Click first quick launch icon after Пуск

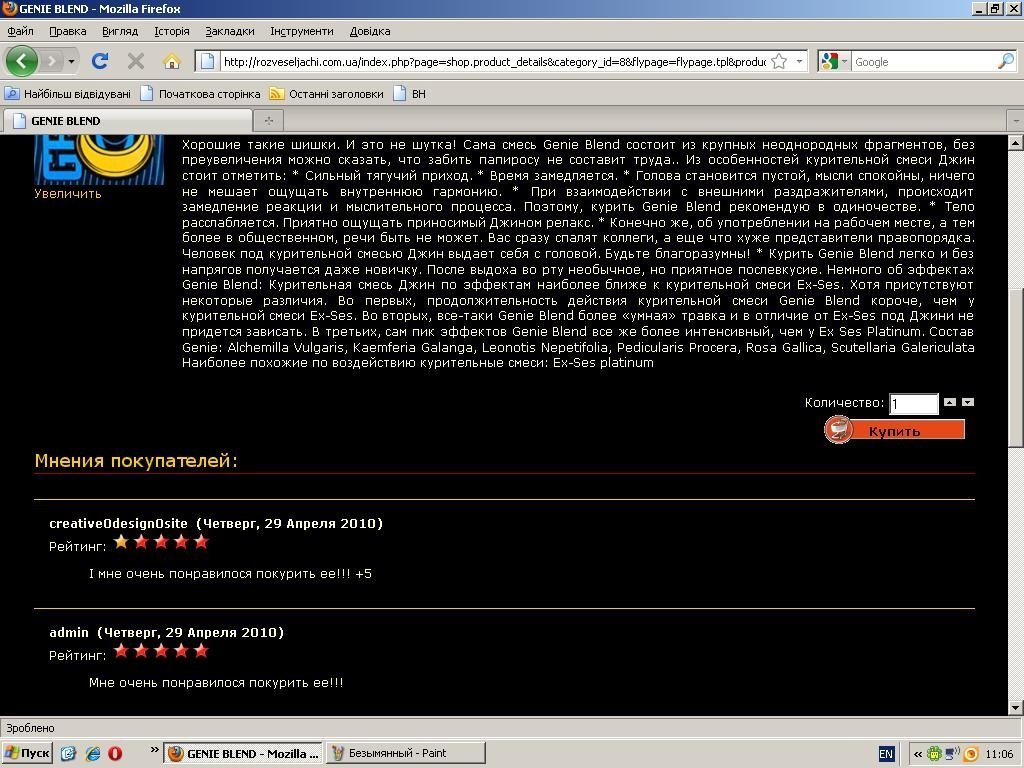(x=69, y=753)
